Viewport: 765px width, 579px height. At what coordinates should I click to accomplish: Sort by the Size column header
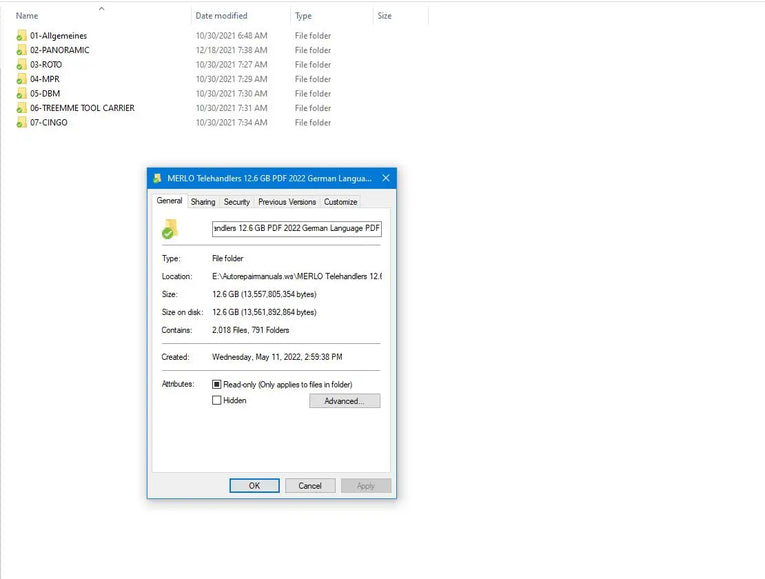(384, 16)
